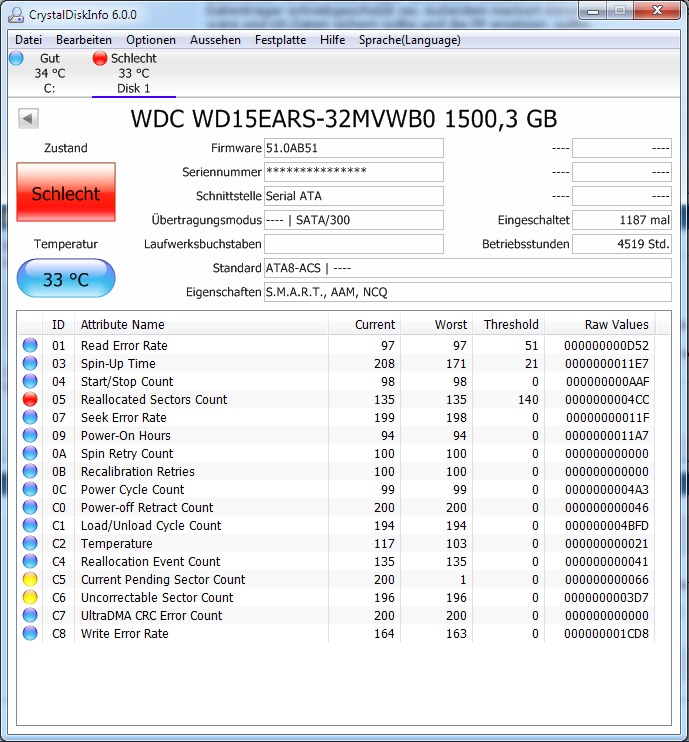Click the Übertragungsmodus field SATA/300
This screenshot has width=689, height=742.
pos(353,220)
